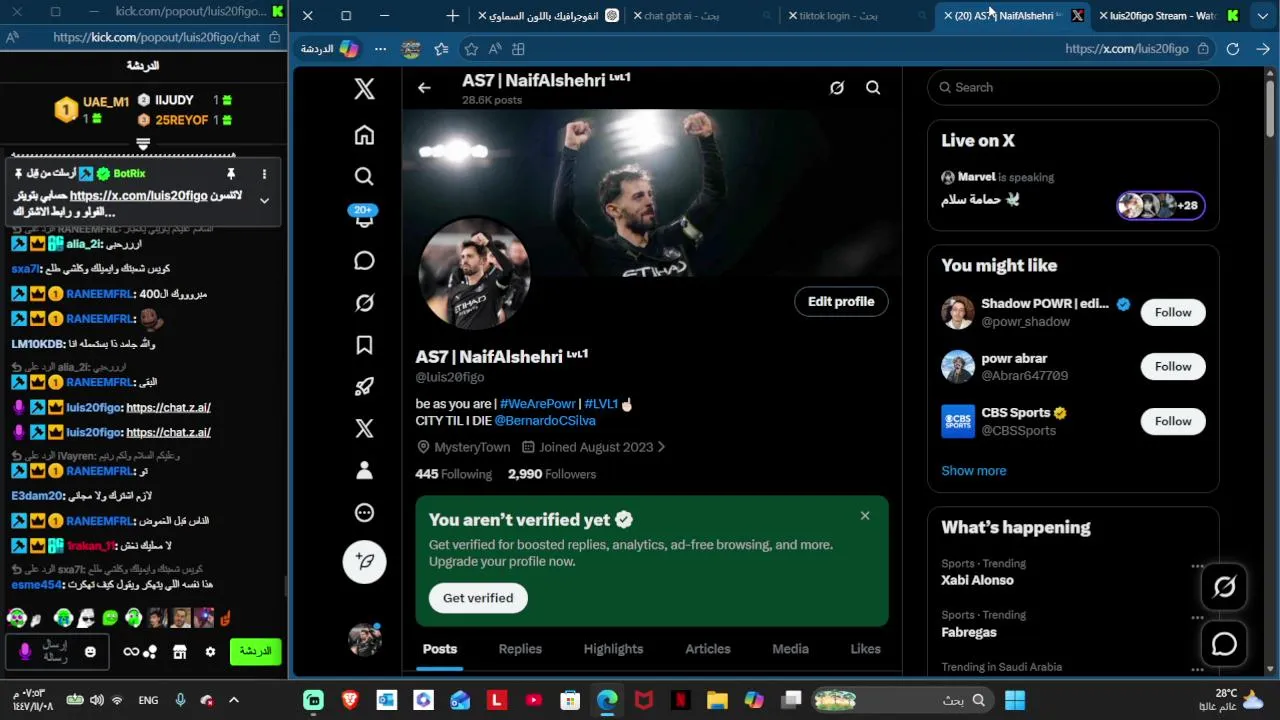
Task: Click purple microphone in Kick message box
Action: tap(25, 652)
